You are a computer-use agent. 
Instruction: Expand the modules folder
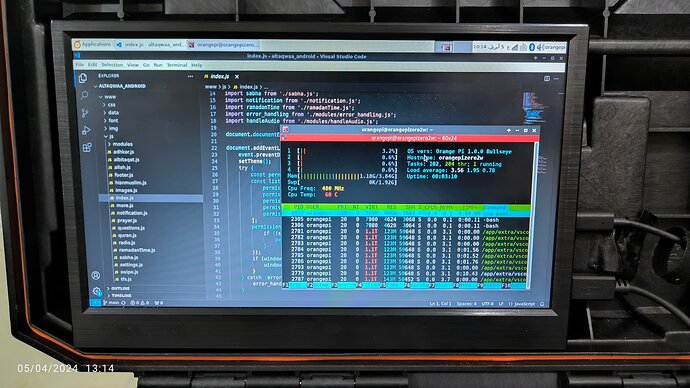click(x=120, y=144)
